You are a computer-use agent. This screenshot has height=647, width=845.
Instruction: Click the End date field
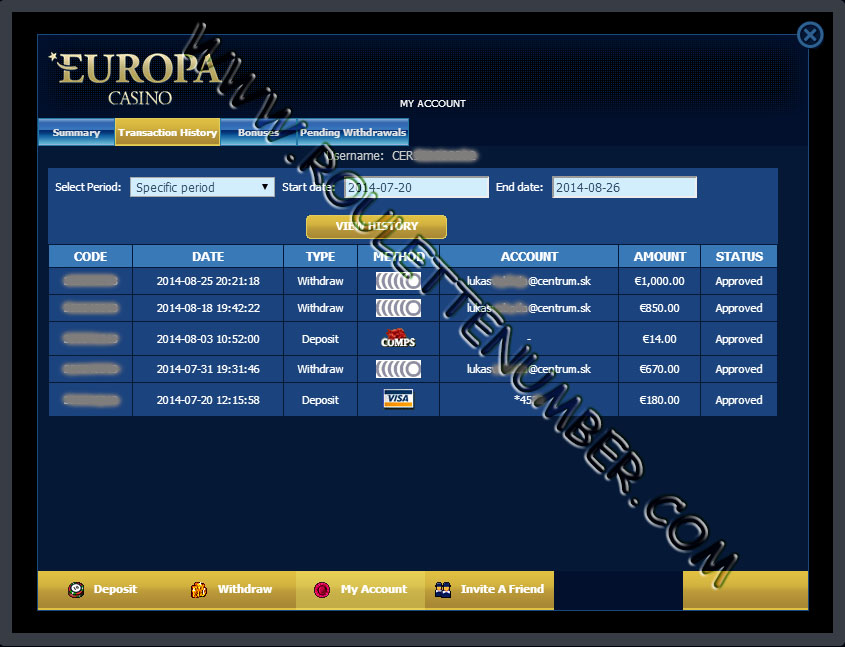click(624, 187)
